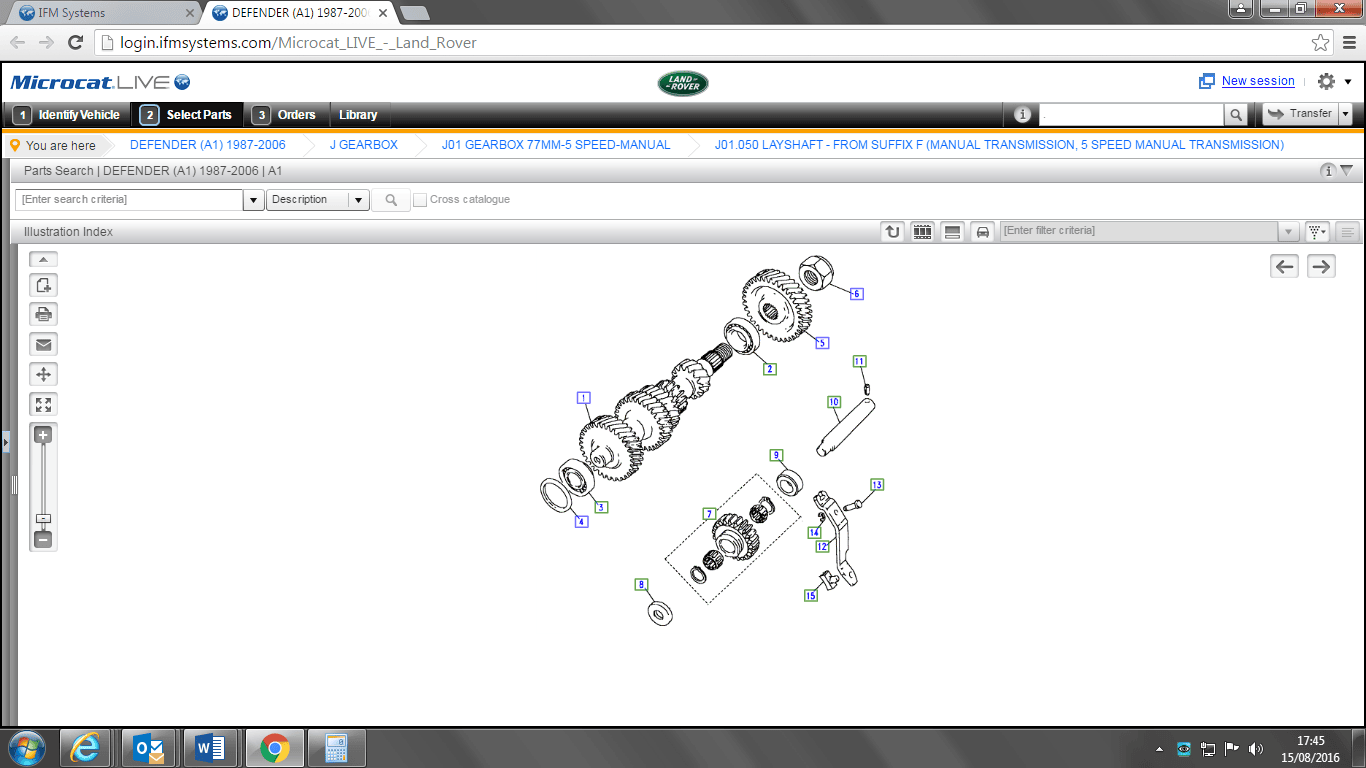The width and height of the screenshot is (1366, 768).
Task: Select callout 10 on the shaft
Action: [833, 402]
